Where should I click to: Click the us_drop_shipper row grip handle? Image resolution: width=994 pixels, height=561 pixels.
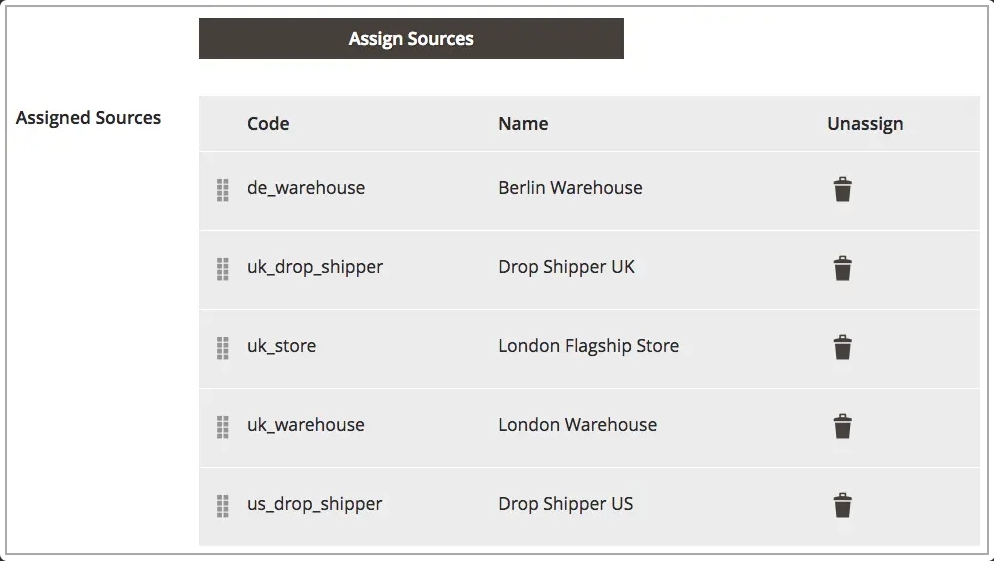(223, 506)
